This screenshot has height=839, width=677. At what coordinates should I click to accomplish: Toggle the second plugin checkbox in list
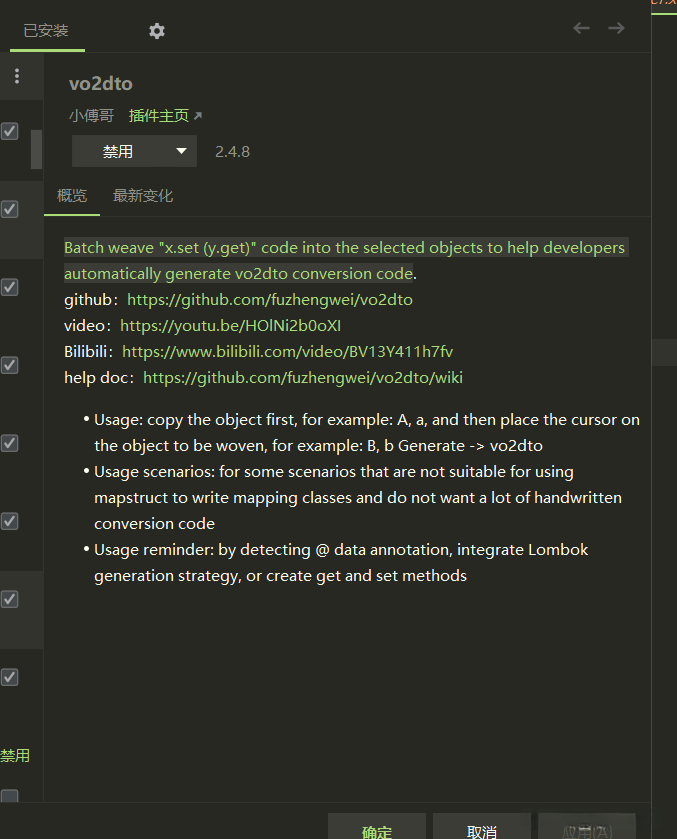(9, 209)
